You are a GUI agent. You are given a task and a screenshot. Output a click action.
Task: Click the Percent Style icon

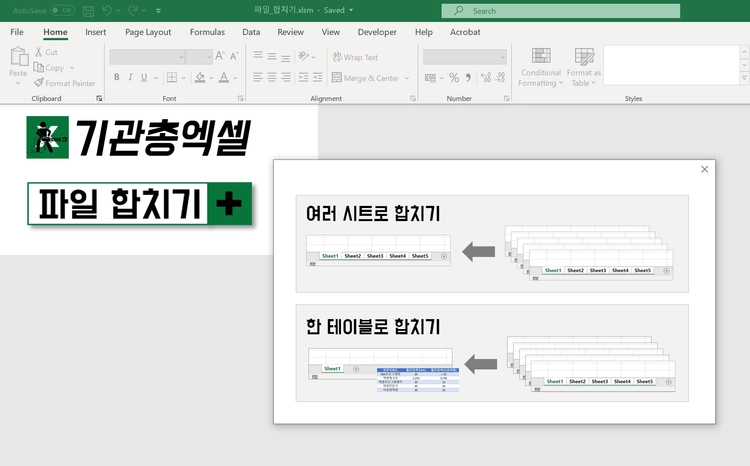(454, 78)
